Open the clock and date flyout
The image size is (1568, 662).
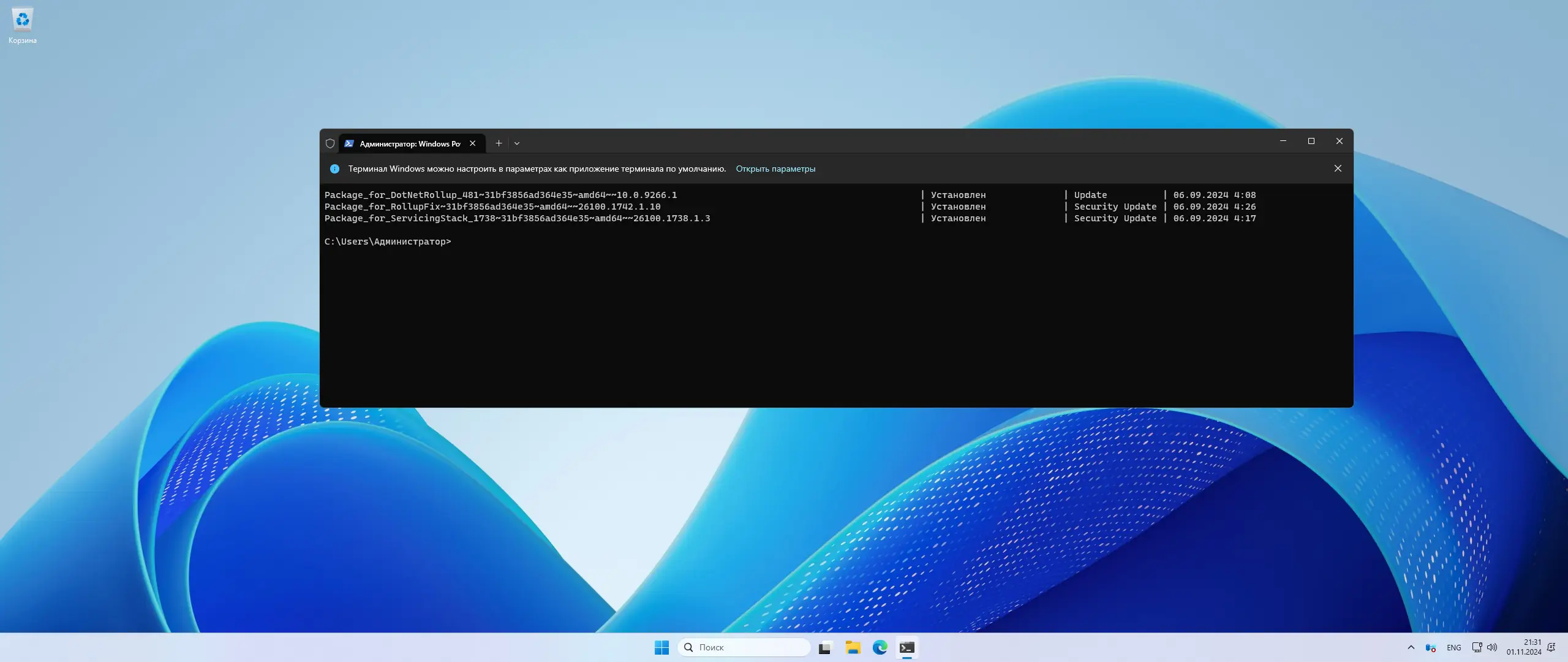[x=1524, y=647]
